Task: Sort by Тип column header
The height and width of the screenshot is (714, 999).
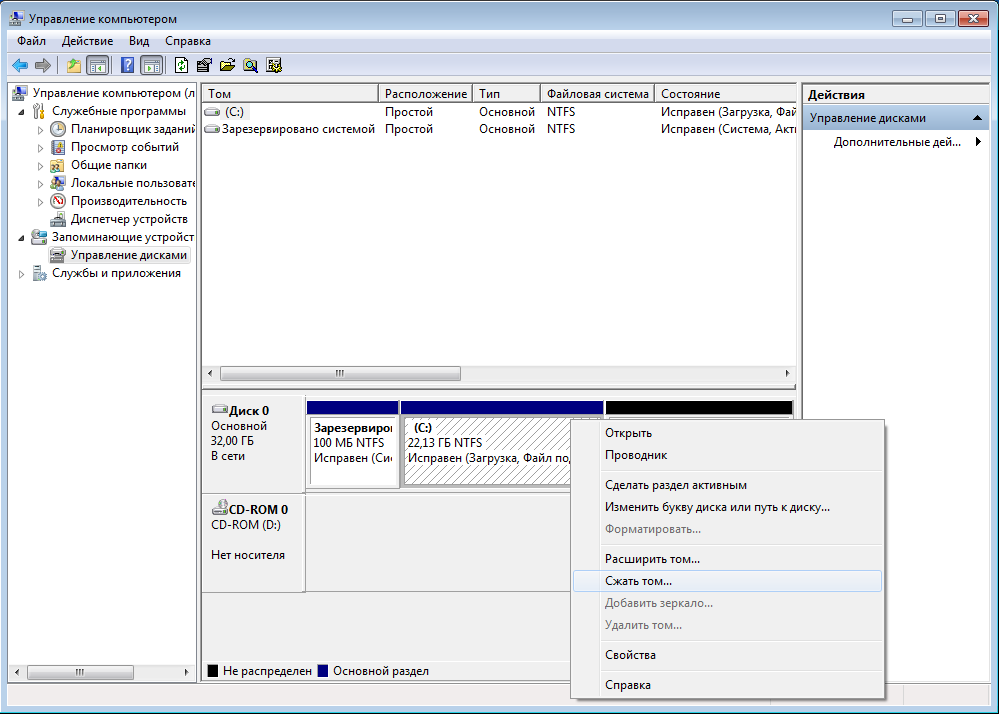Action: [x=507, y=94]
